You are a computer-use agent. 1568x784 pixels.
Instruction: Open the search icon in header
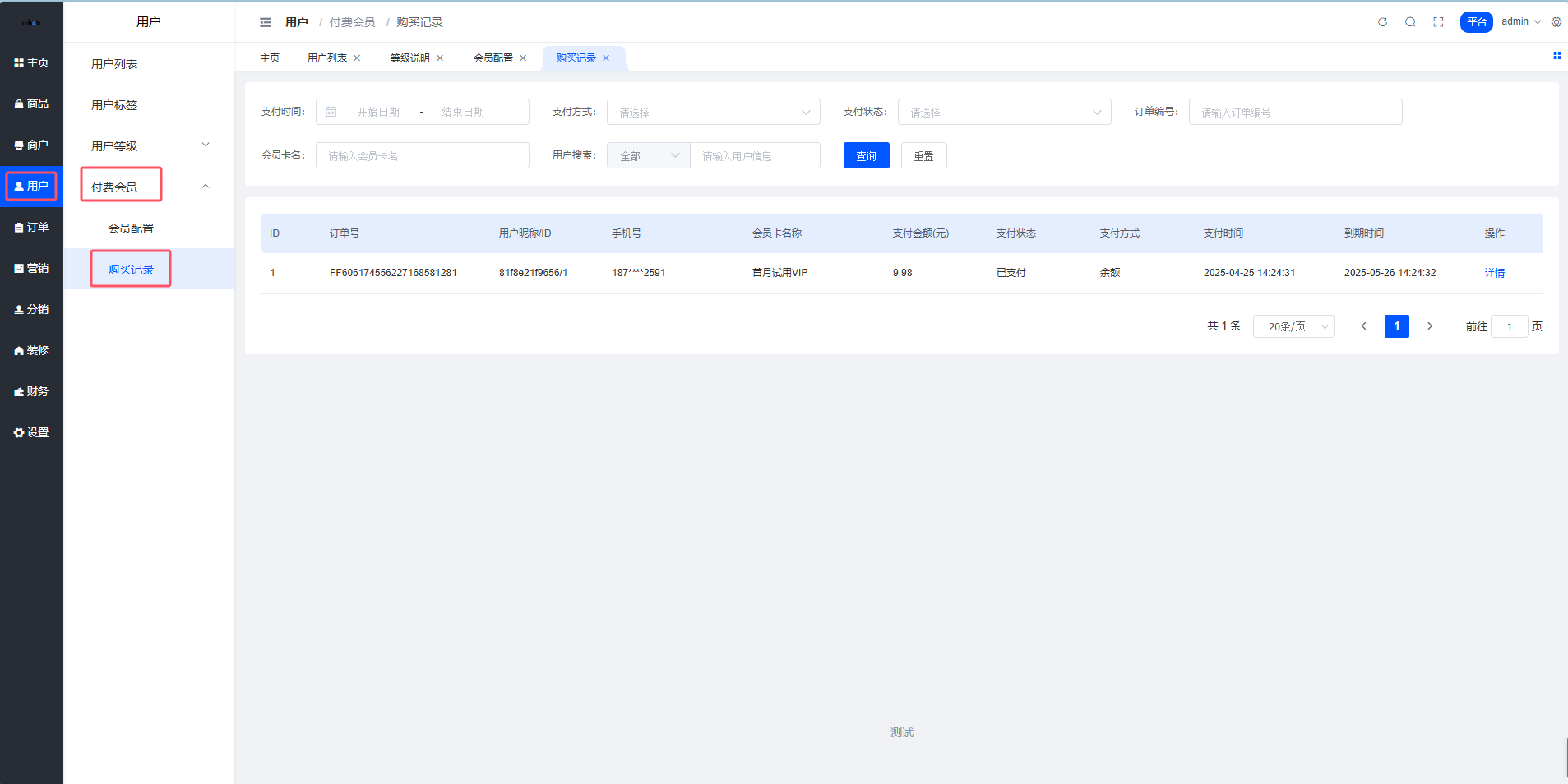tap(1410, 22)
